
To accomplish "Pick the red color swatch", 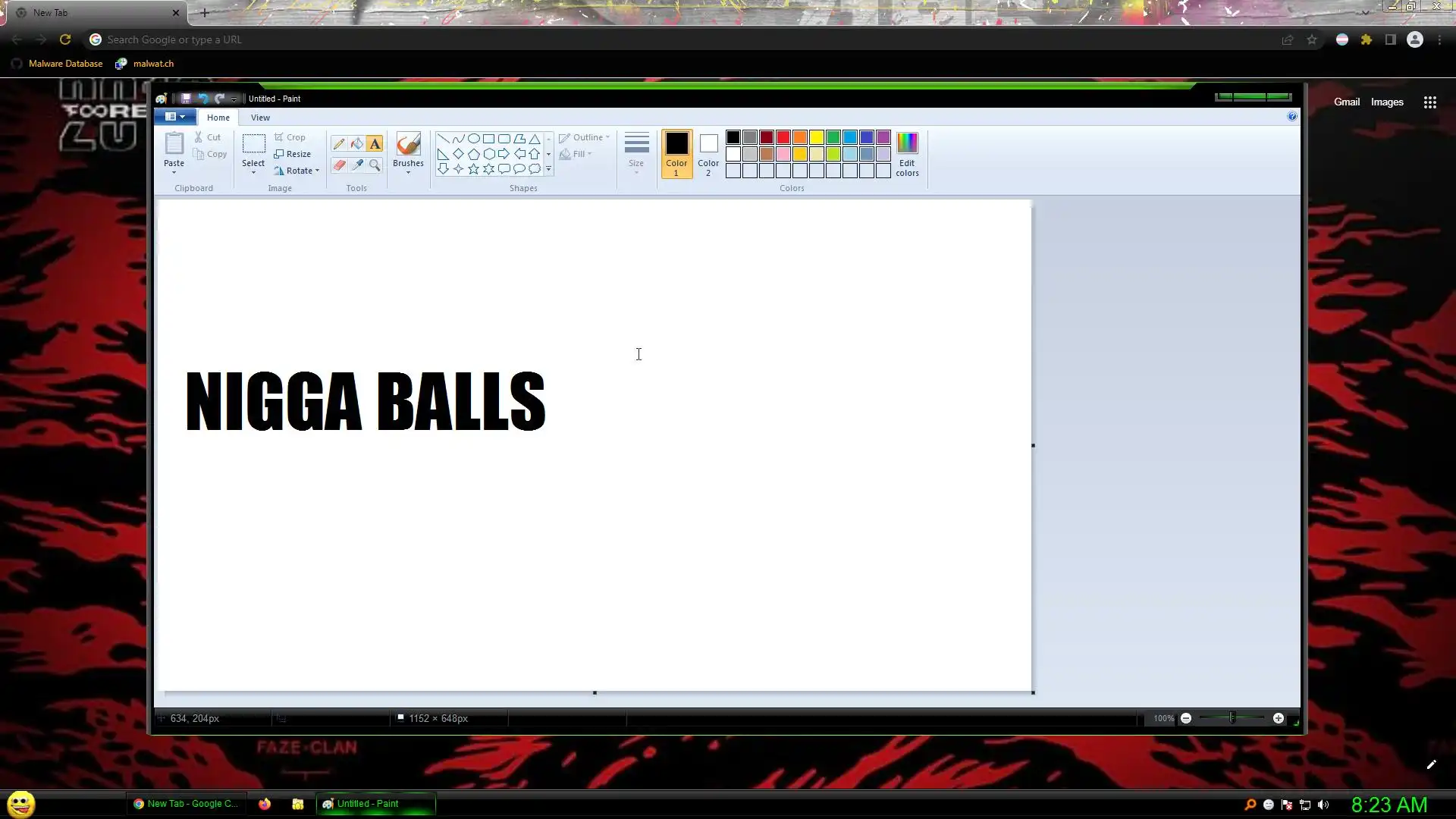I will coord(783,137).
